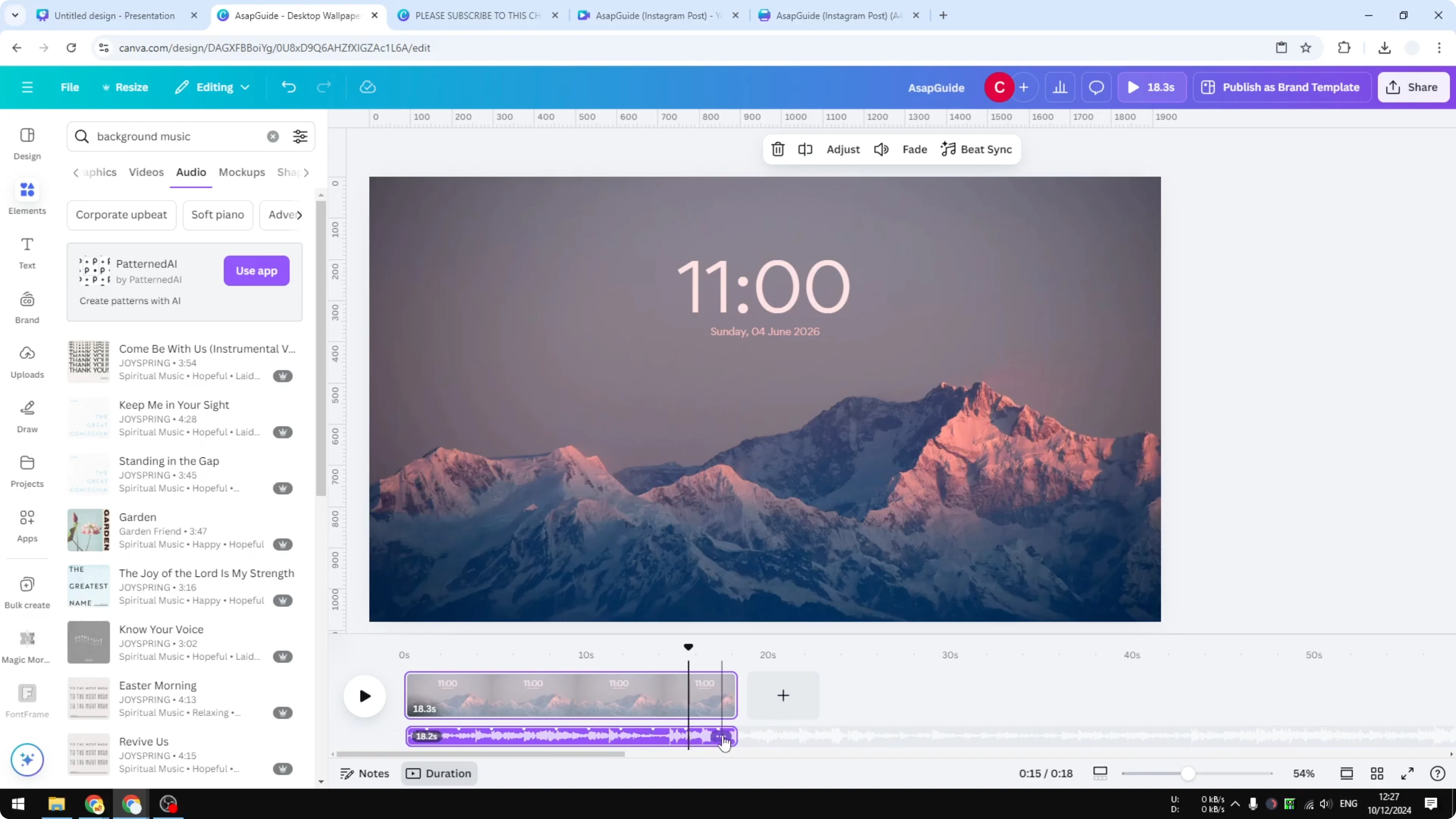Image resolution: width=1456 pixels, height=819 pixels.
Task: Delete the selected audio track
Action: coord(777,149)
